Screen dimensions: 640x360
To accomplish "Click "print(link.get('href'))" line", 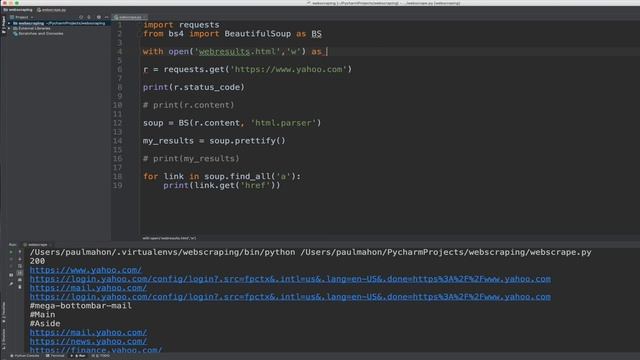I will (x=222, y=185).
